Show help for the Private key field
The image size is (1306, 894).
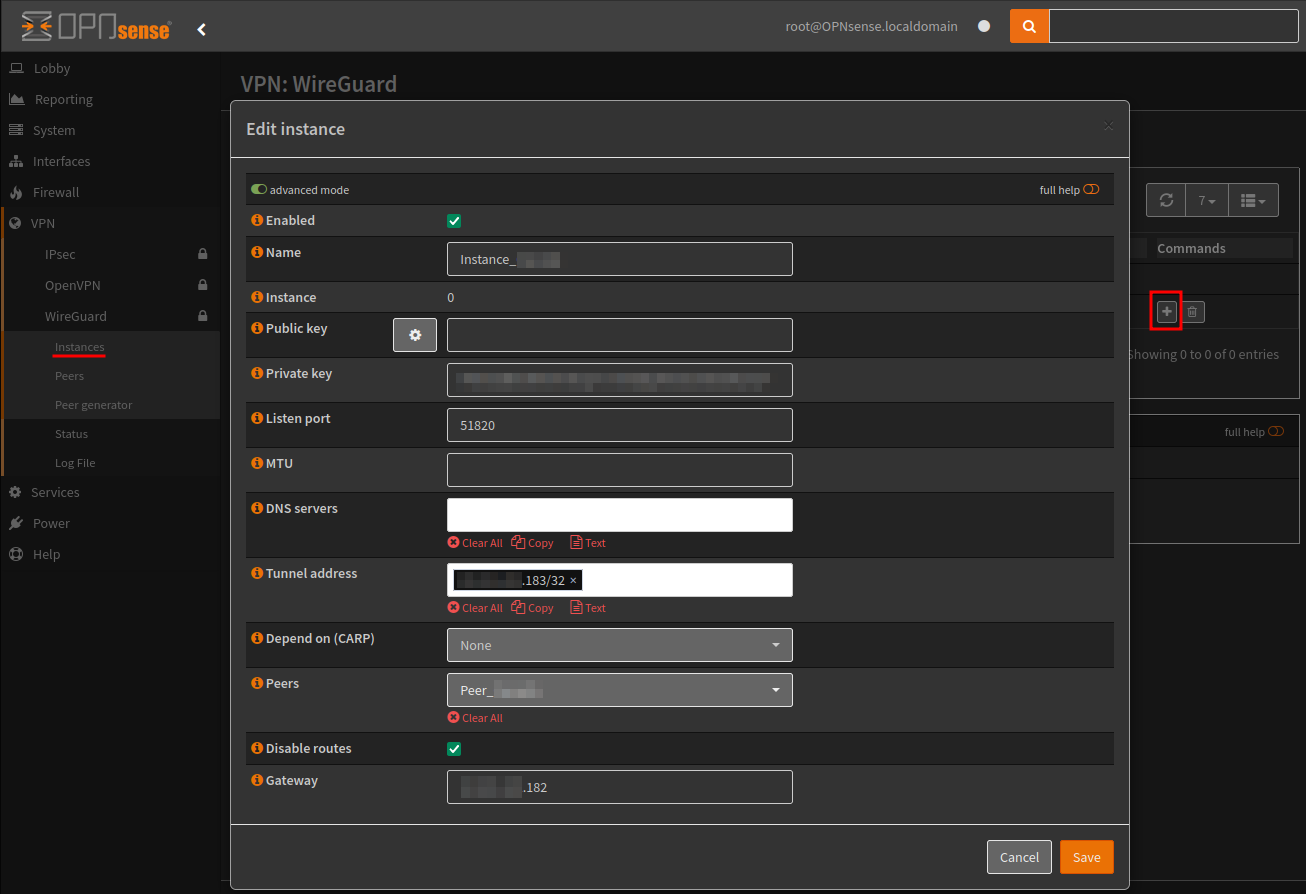pyautogui.click(x=257, y=373)
